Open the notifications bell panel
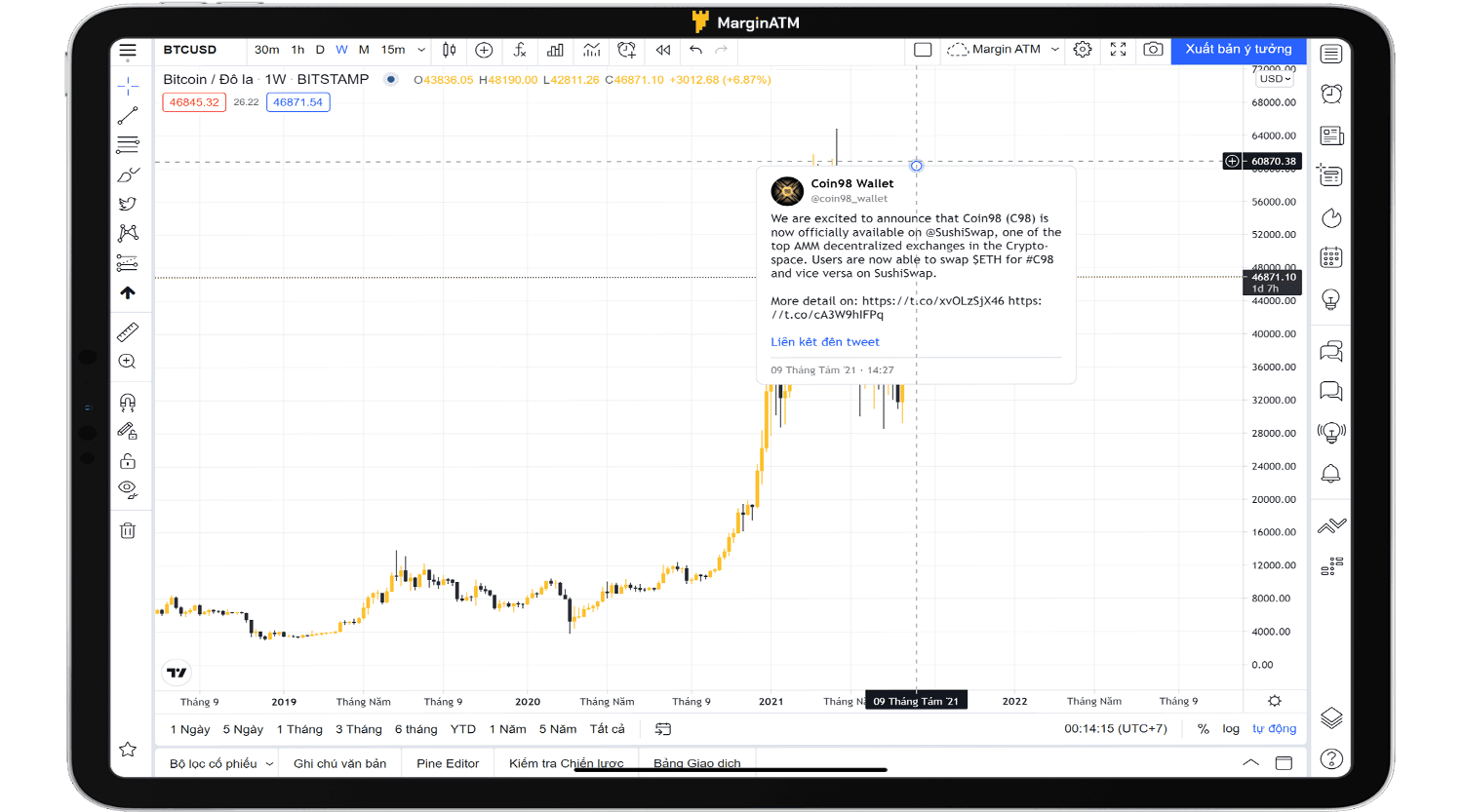The height and width of the screenshot is (812, 1463). point(1331,473)
